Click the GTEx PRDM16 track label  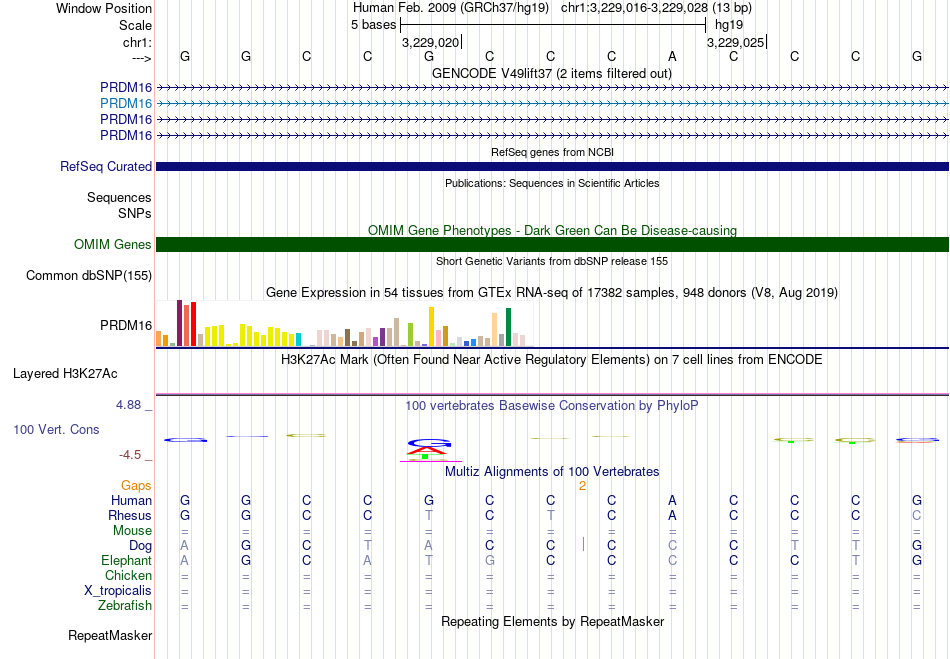126,326
